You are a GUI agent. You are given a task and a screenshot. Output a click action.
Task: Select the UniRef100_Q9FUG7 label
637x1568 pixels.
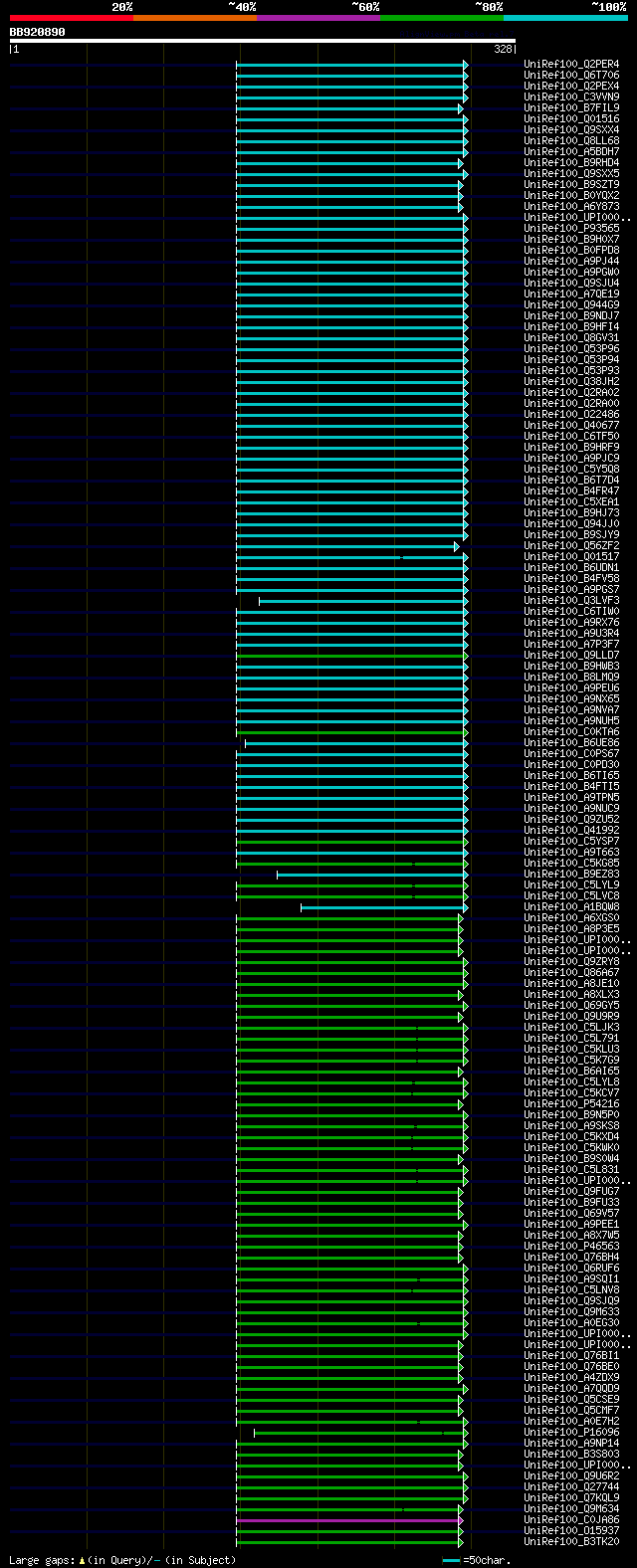tap(571, 1192)
